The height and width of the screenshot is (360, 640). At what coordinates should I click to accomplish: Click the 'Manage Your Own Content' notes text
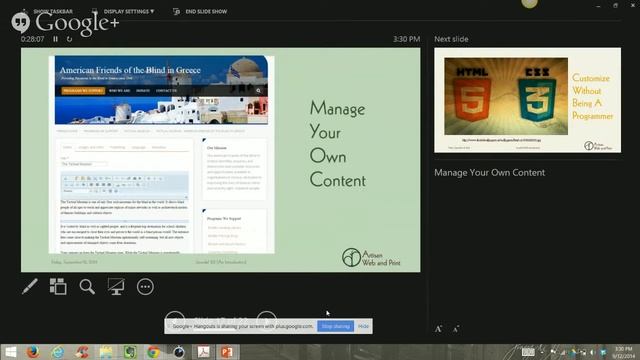point(489,173)
